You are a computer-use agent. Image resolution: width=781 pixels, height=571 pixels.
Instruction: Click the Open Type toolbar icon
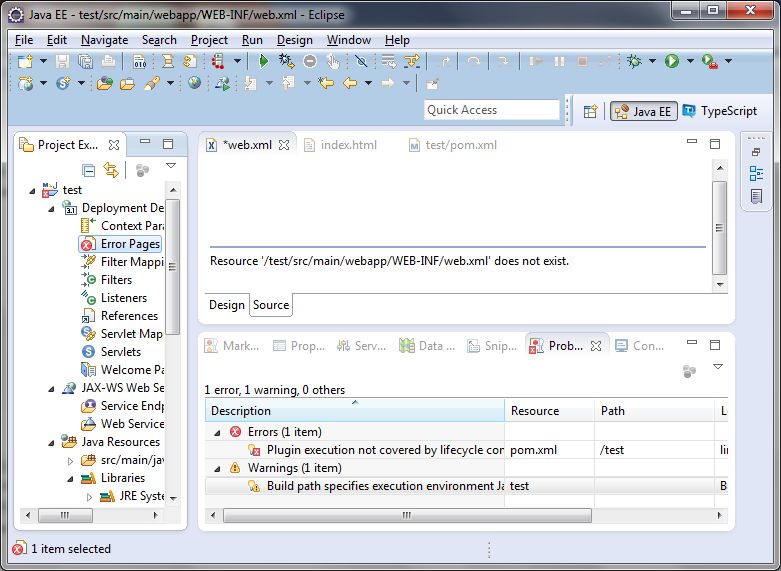click(x=105, y=83)
